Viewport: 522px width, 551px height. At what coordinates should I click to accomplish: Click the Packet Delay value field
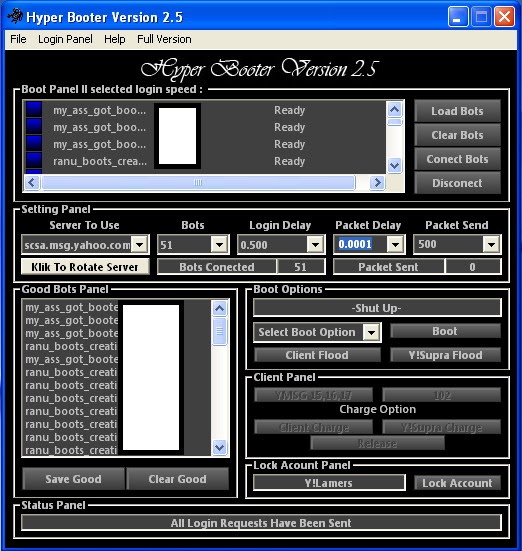(360, 244)
